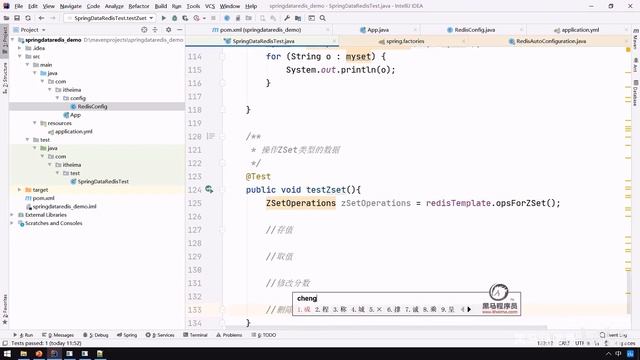Open Settings via the wrench icon

point(287,18)
